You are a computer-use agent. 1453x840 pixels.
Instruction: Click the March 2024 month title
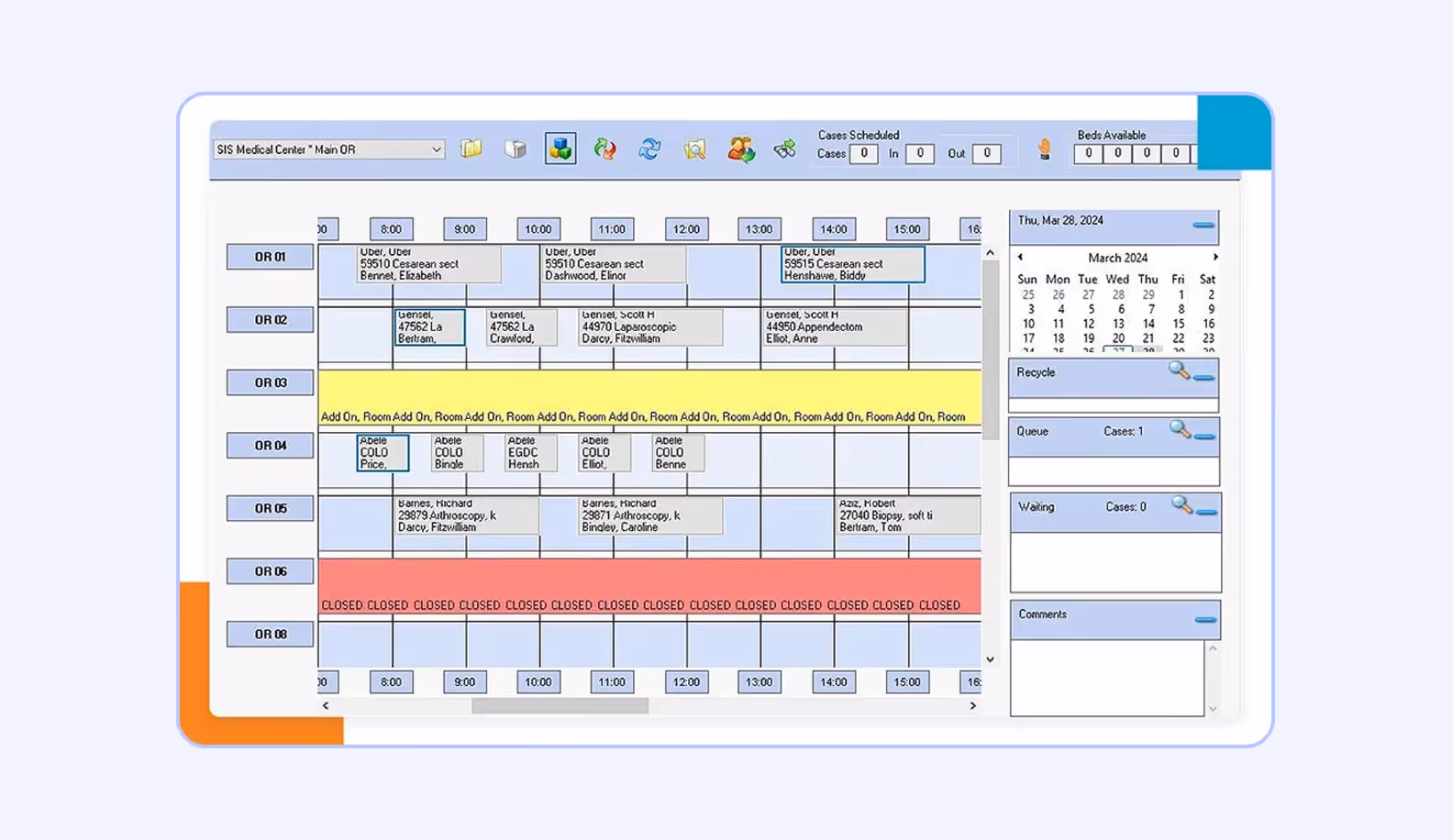click(1117, 258)
